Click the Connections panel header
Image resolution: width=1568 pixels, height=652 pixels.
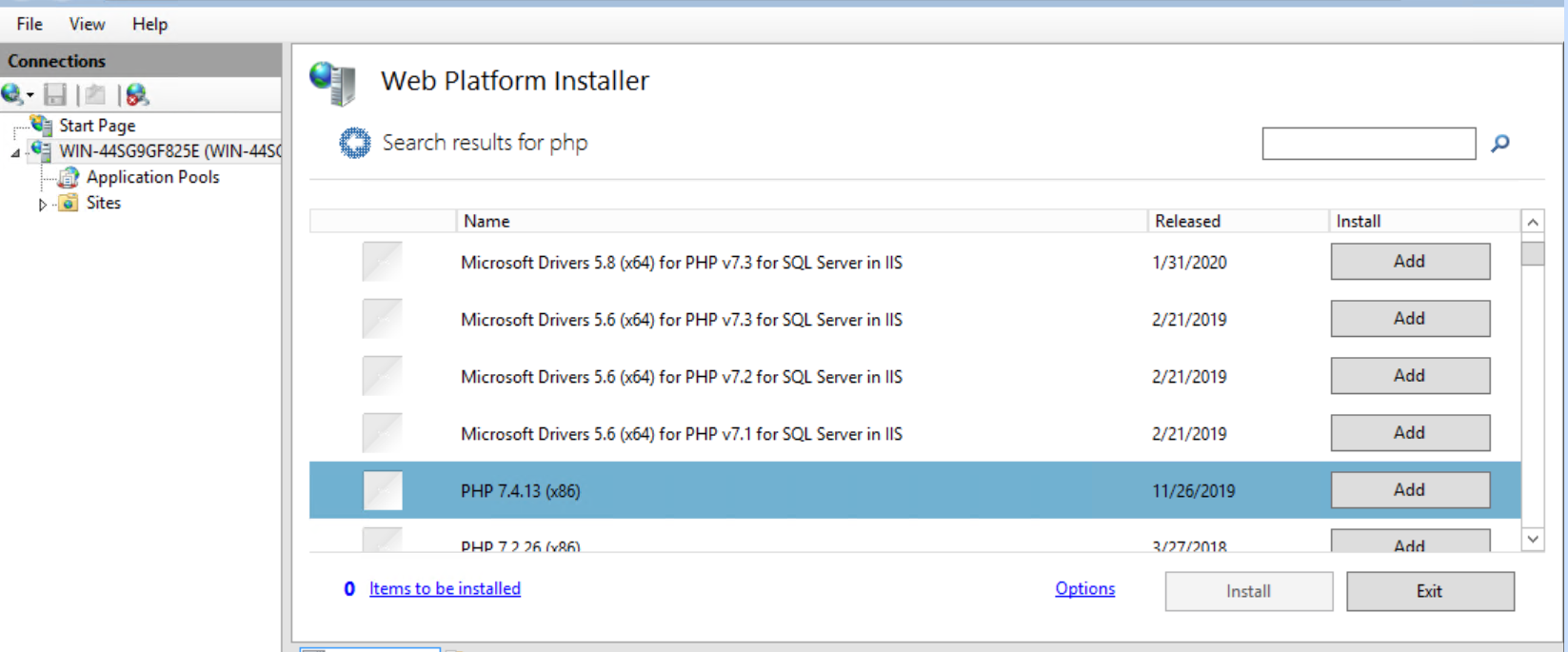pos(141,60)
